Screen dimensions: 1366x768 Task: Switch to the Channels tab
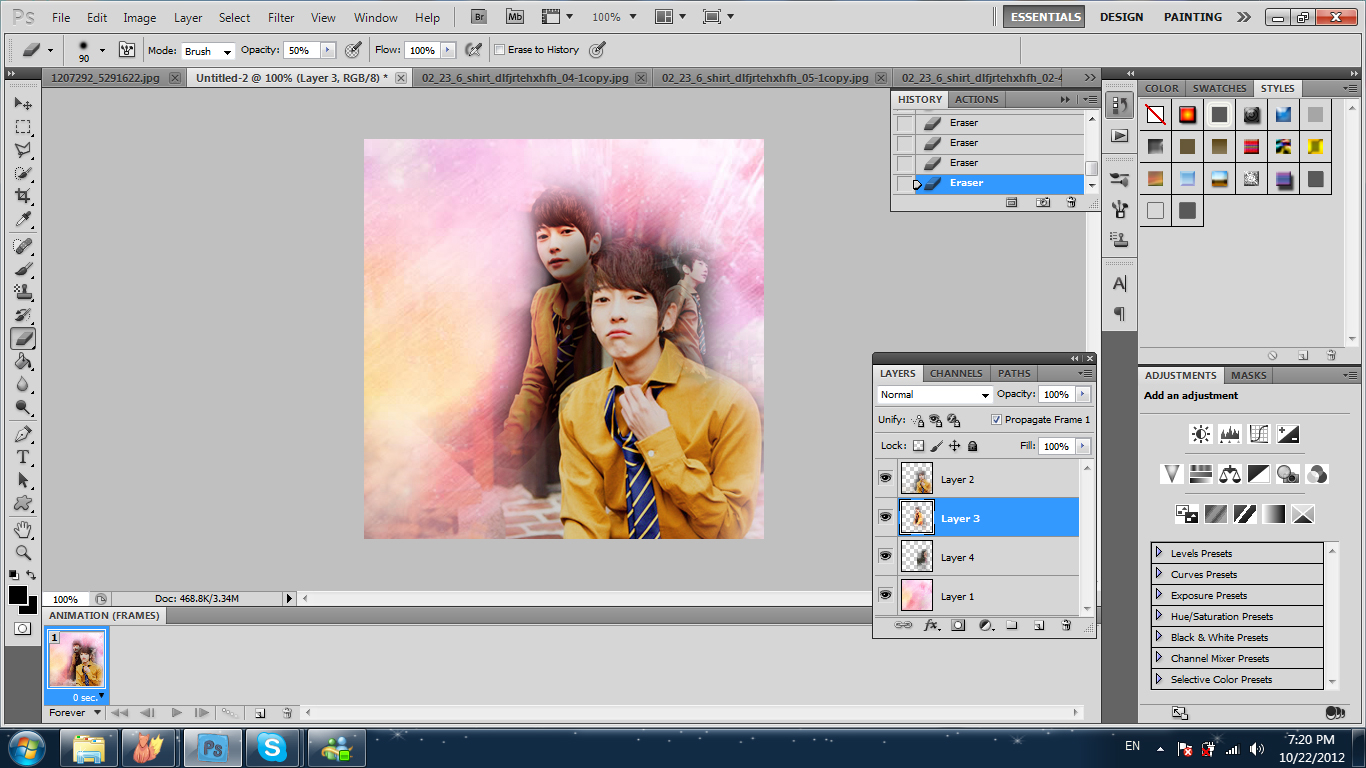pyautogui.click(x=956, y=373)
